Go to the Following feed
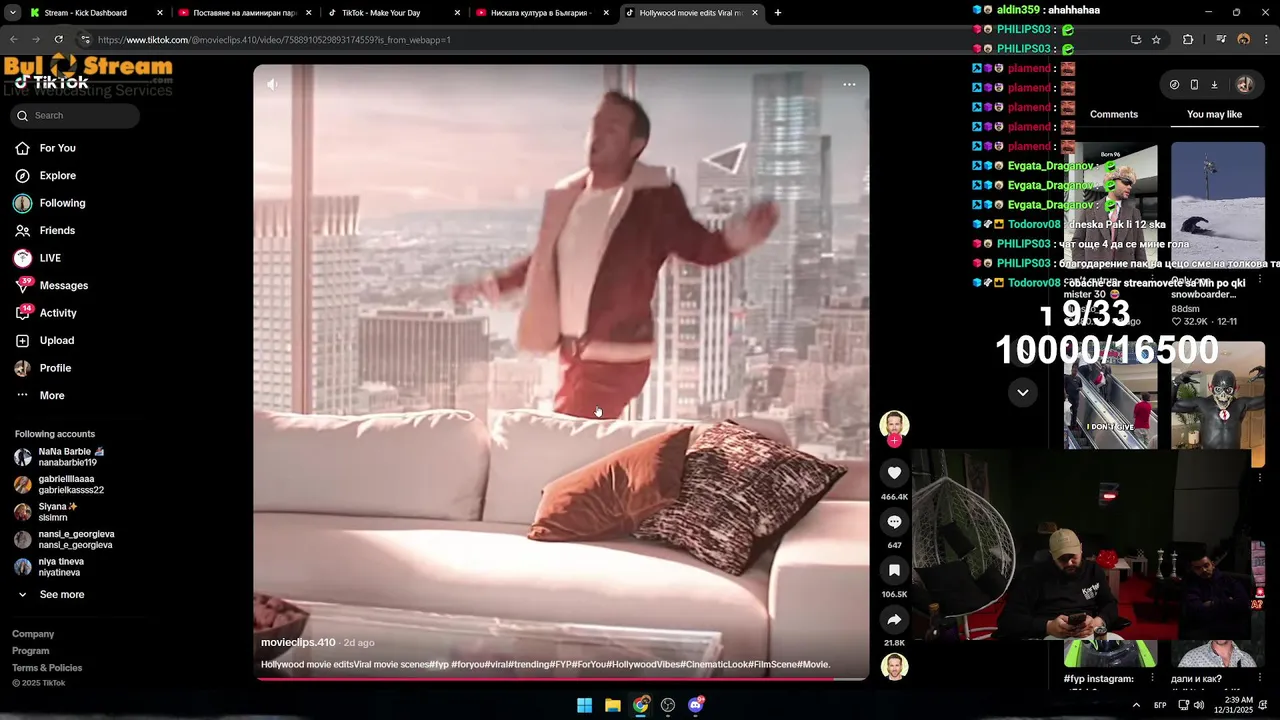The height and width of the screenshot is (720, 1280). [x=62, y=203]
